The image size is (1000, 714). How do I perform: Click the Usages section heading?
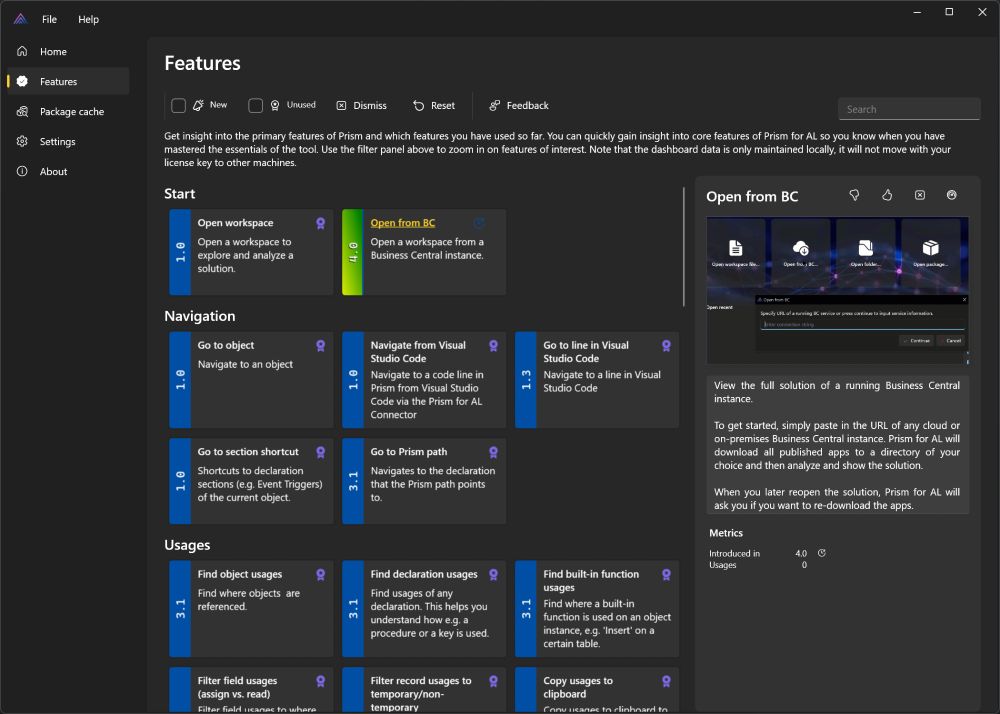pos(187,545)
